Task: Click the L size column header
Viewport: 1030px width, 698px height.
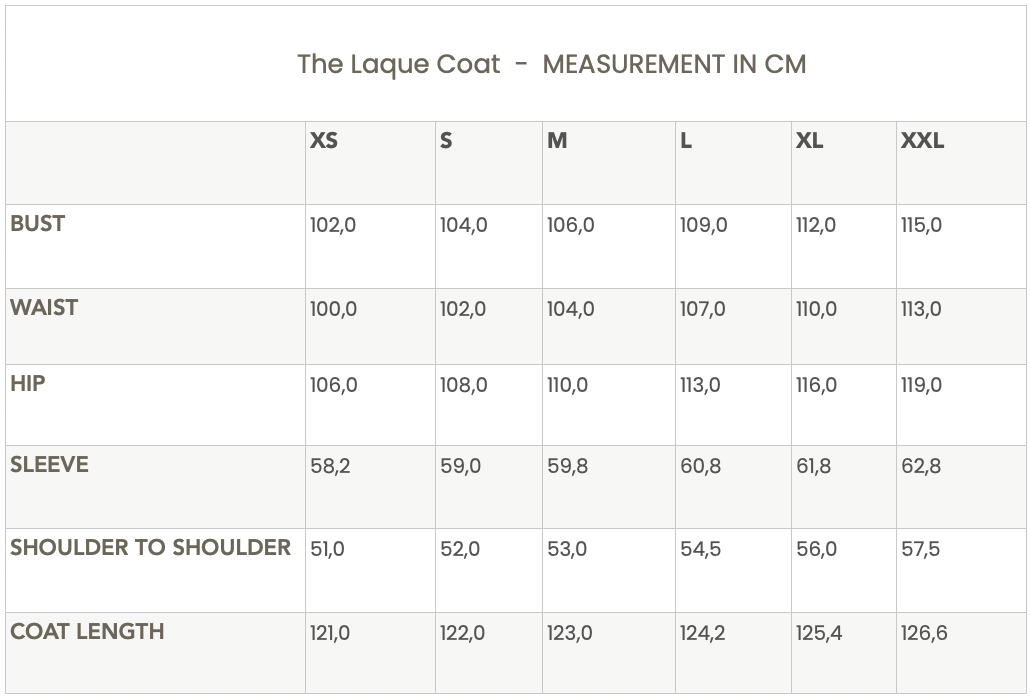Action: point(686,141)
